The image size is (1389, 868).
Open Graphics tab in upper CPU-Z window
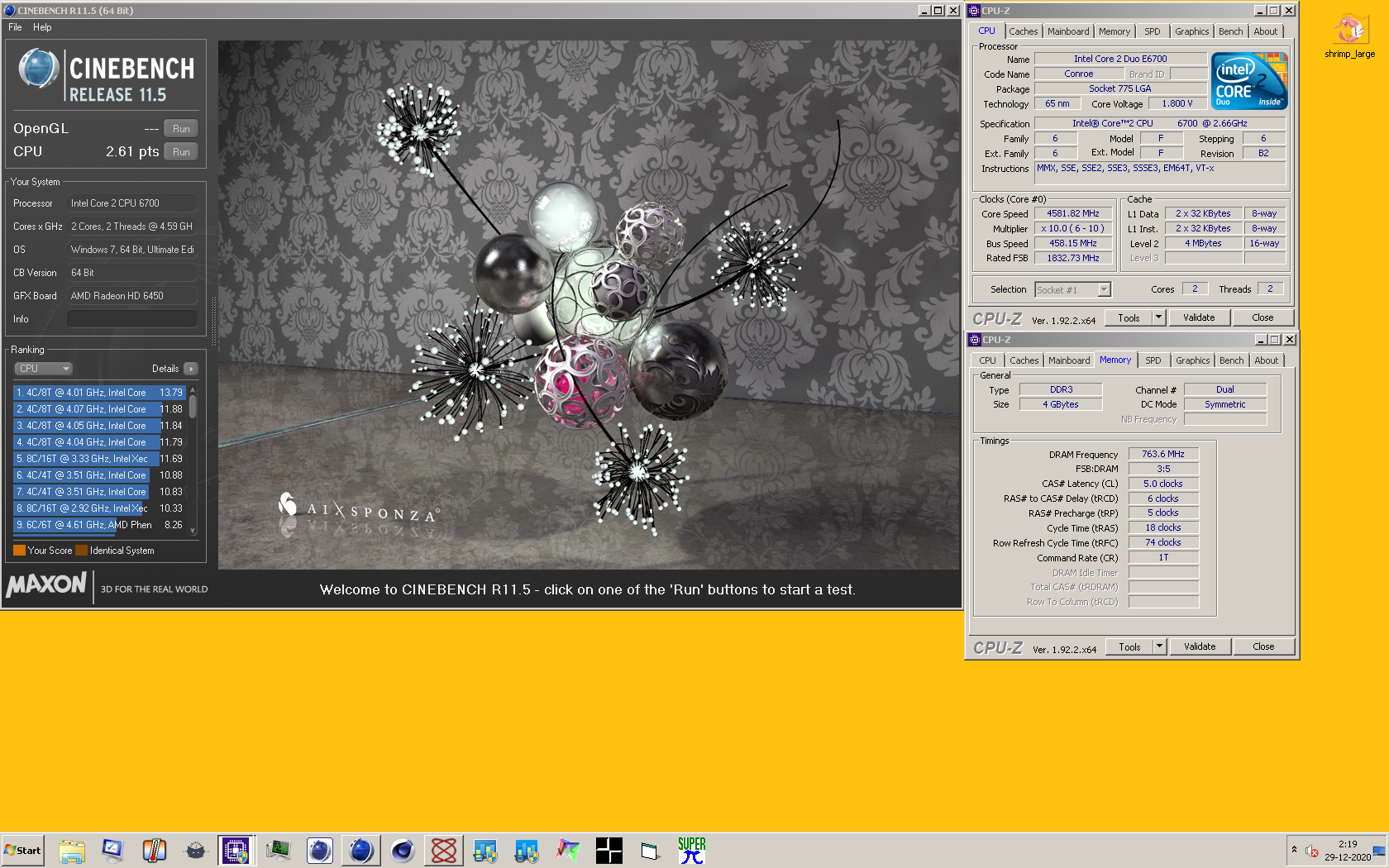tap(1191, 31)
